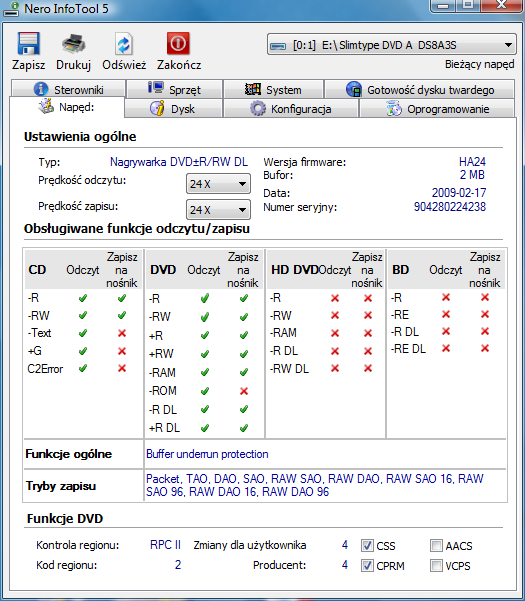This screenshot has width=525, height=601.
Task: Click the Tryby zapisu write modes list
Action: [x=315, y=485]
